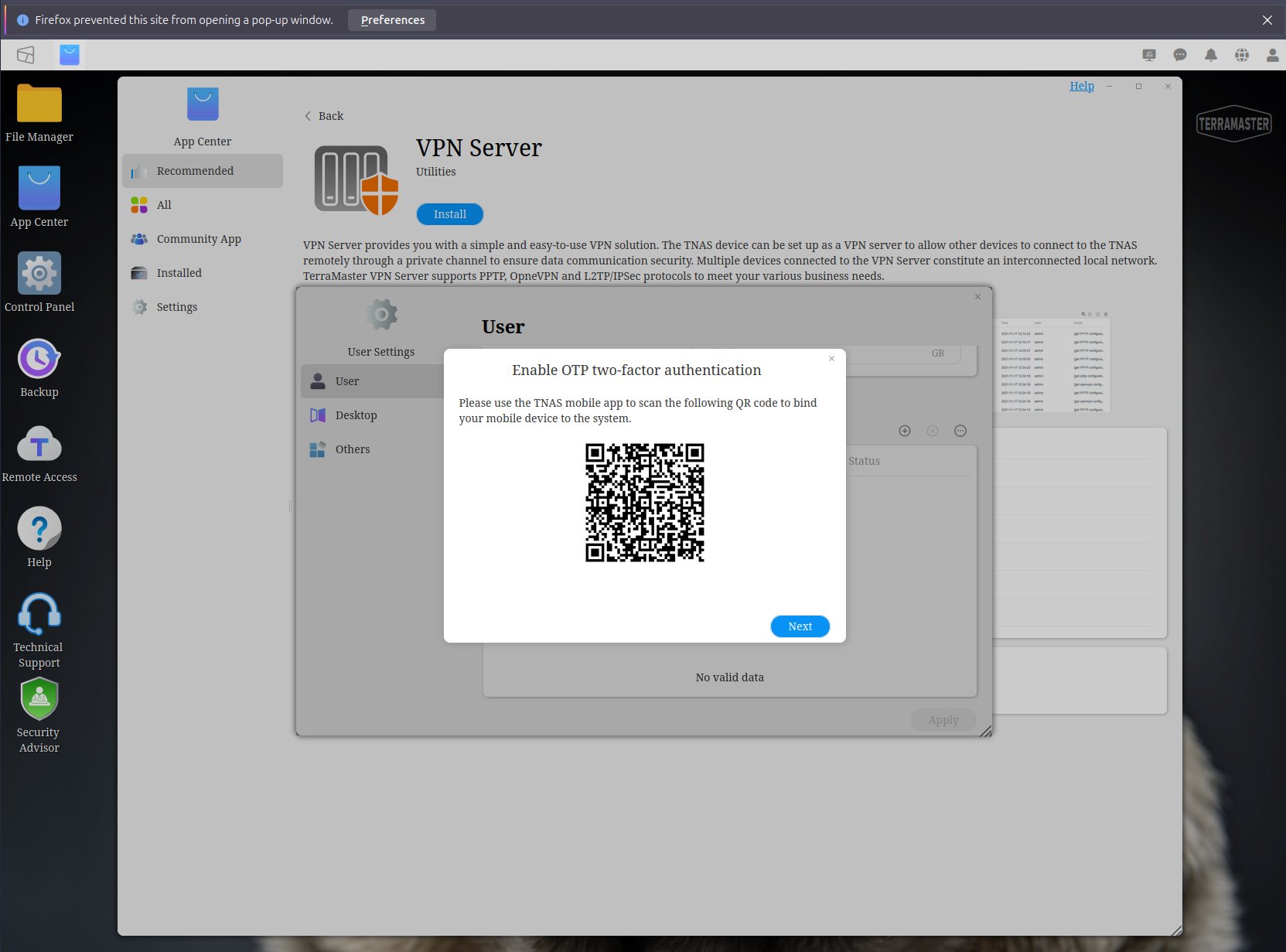The height and width of the screenshot is (952, 1286).
Task: Open Remote Access desktop icon
Action: pos(39,453)
